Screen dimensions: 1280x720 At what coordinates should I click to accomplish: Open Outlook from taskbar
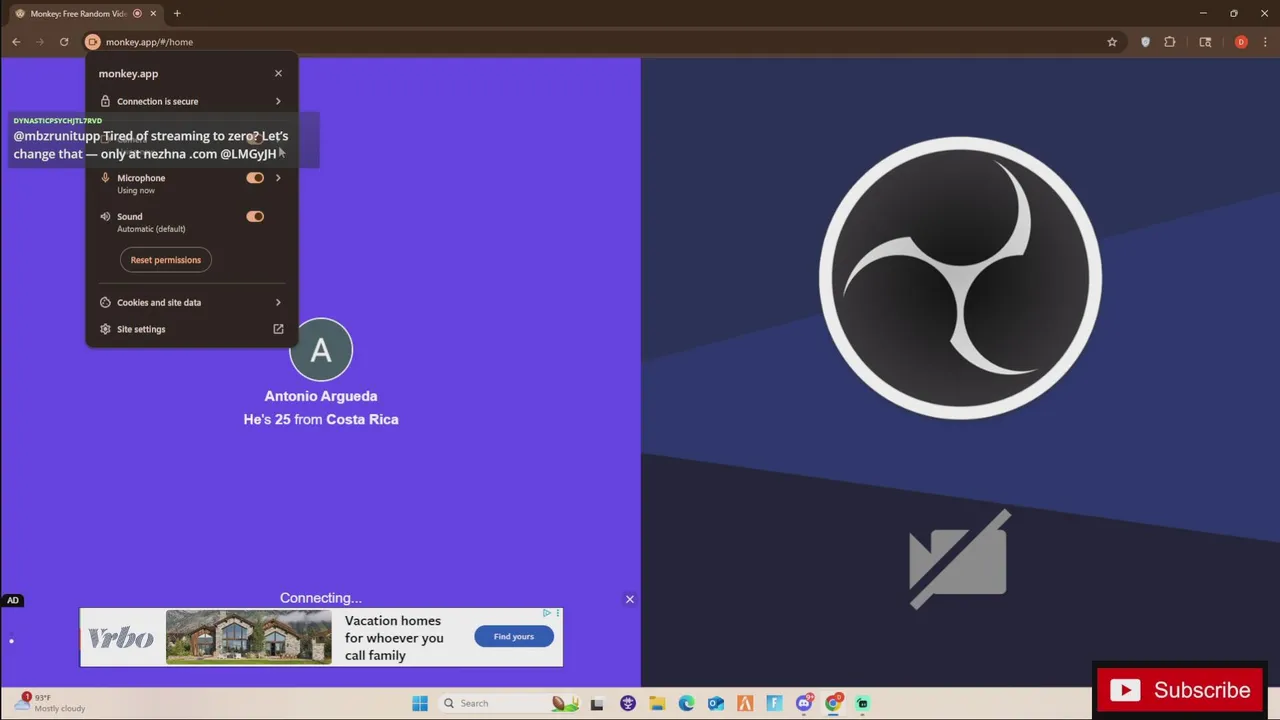tap(716, 703)
